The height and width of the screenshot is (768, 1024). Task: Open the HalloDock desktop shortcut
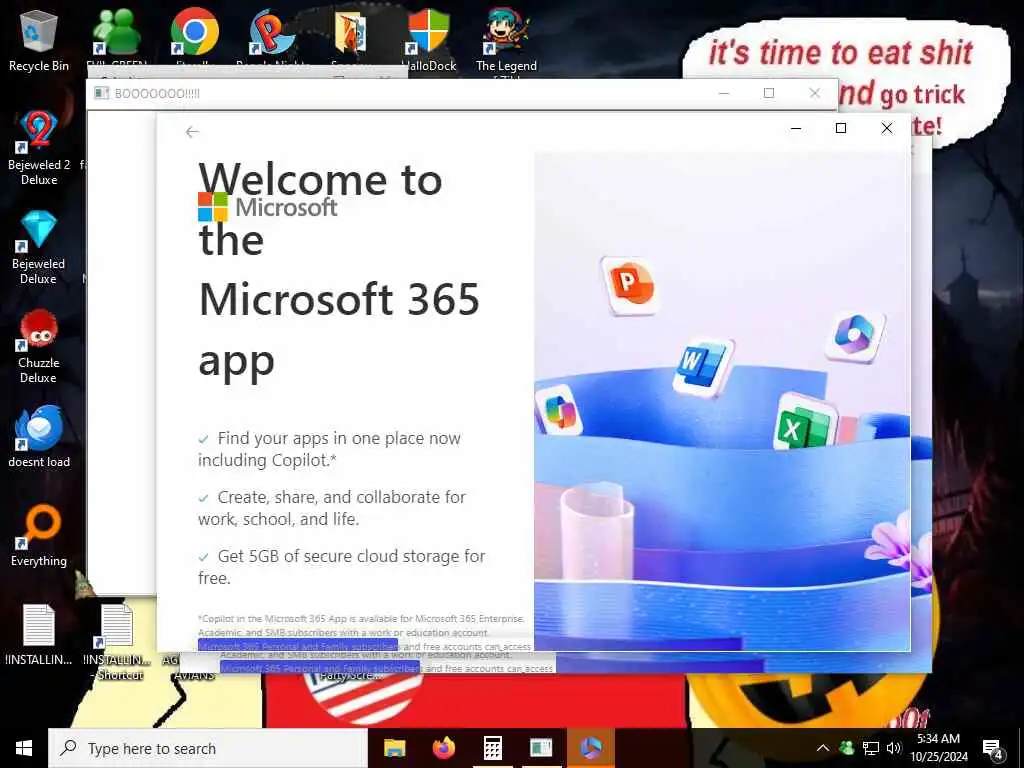(428, 40)
